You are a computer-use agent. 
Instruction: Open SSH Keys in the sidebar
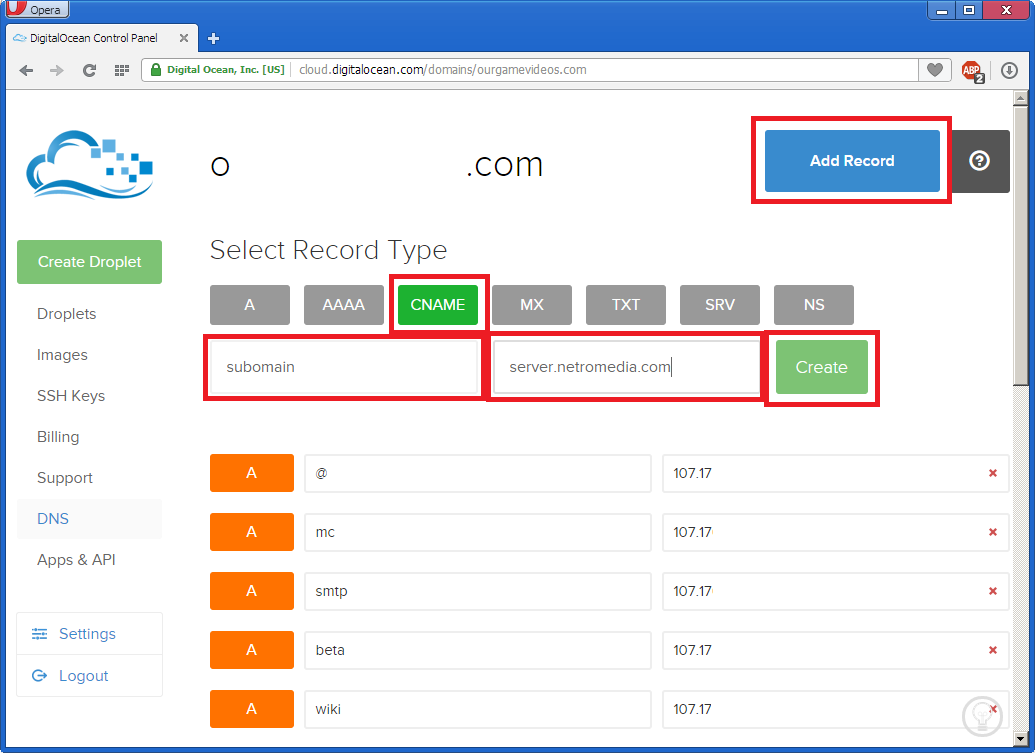71,396
